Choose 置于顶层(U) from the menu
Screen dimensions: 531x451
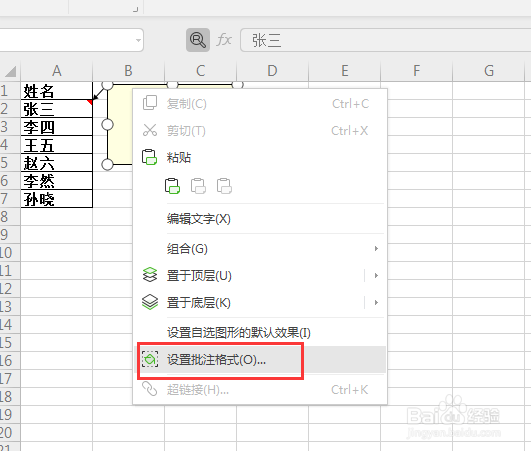[x=260, y=276]
